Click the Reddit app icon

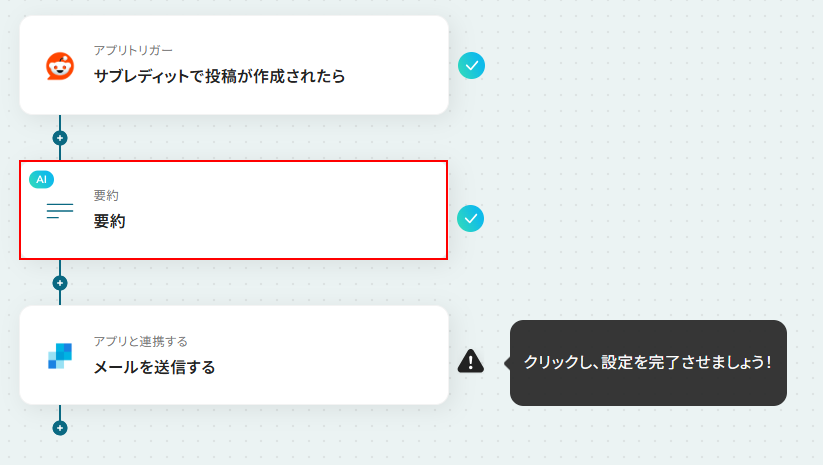[x=60, y=66]
